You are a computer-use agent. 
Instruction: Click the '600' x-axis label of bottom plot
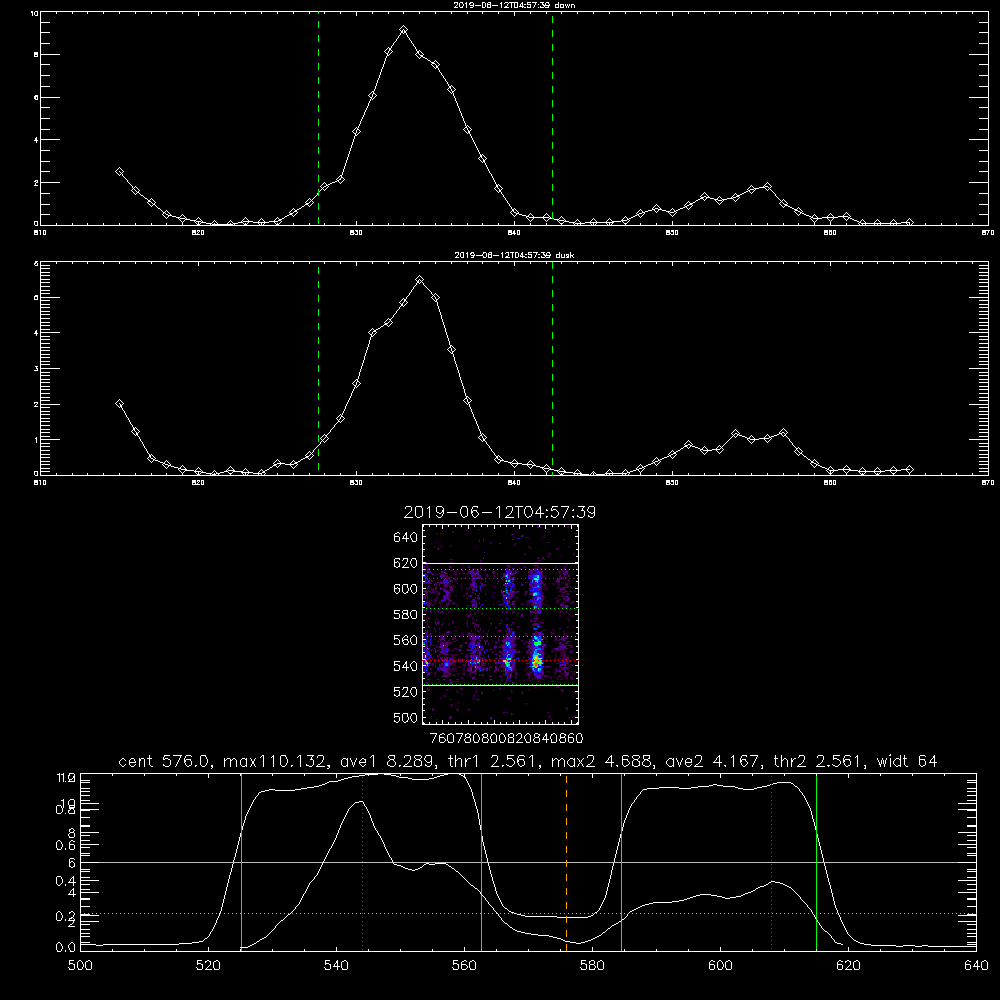click(x=720, y=966)
